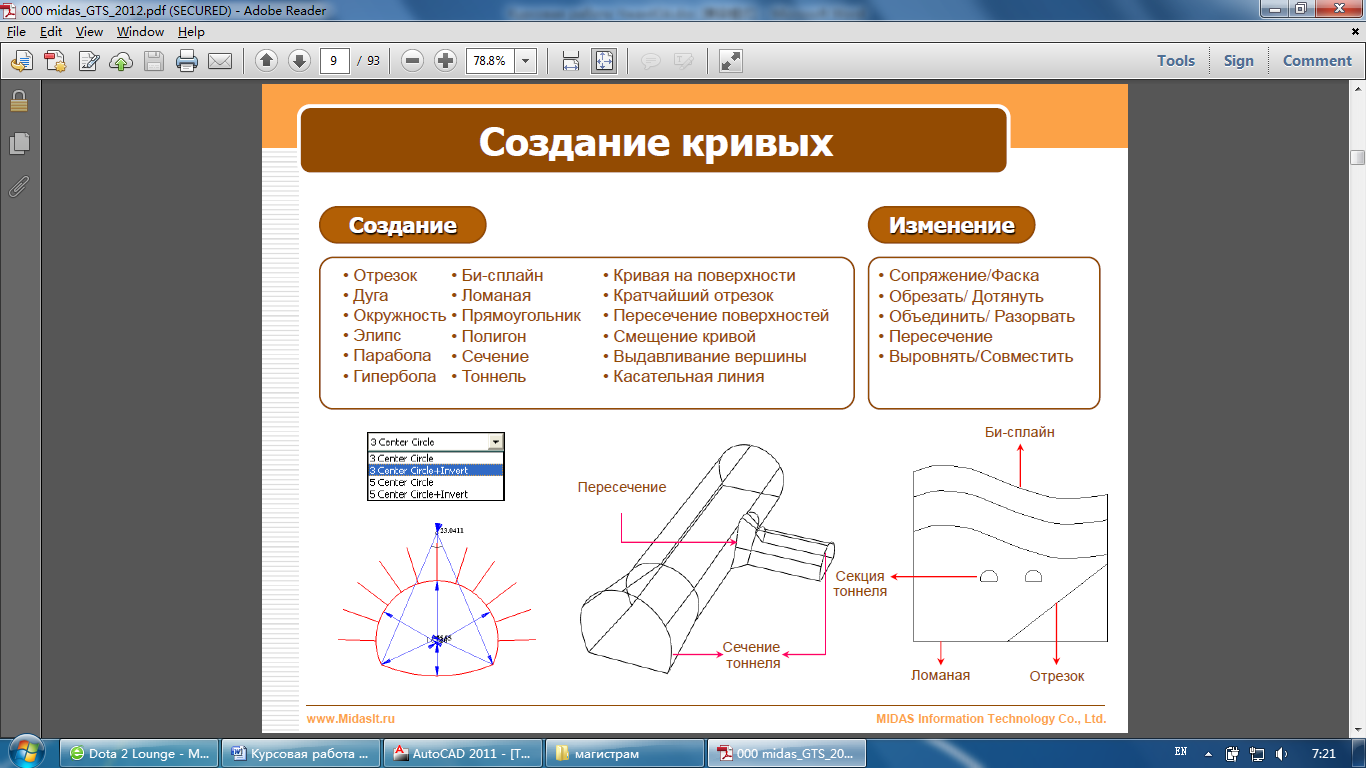Click the Create PDF online icon
Image resolution: width=1366 pixels, height=768 pixels.
[x=54, y=61]
